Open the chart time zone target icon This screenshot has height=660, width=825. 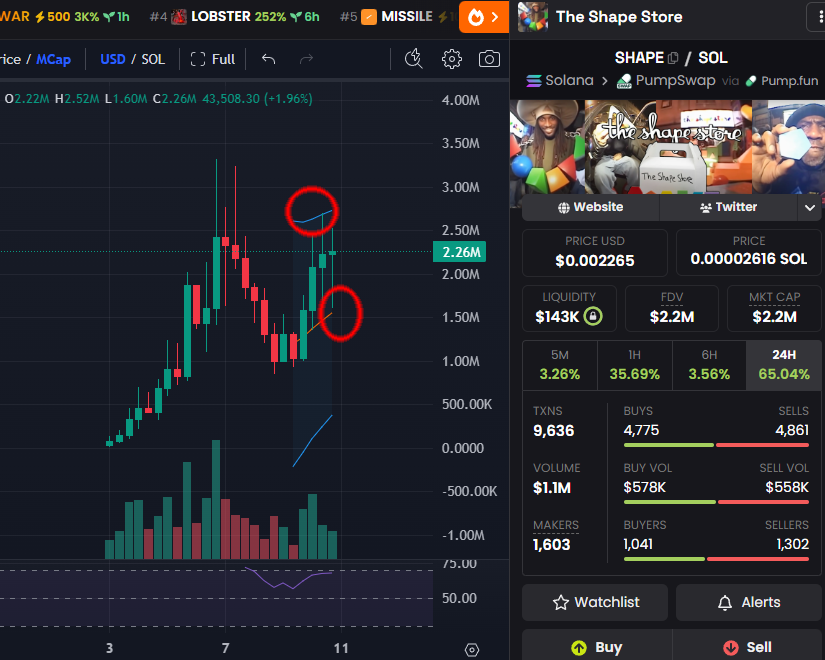(472, 649)
